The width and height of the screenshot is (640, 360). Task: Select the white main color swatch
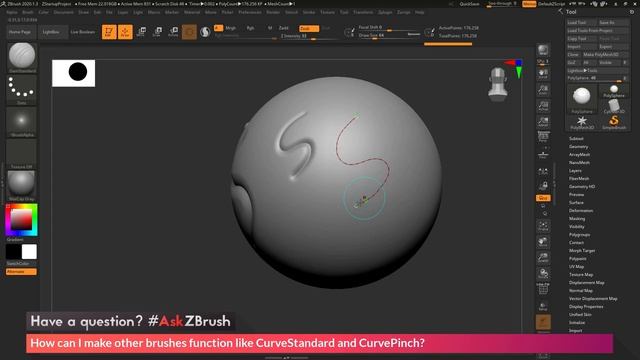click(29, 252)
